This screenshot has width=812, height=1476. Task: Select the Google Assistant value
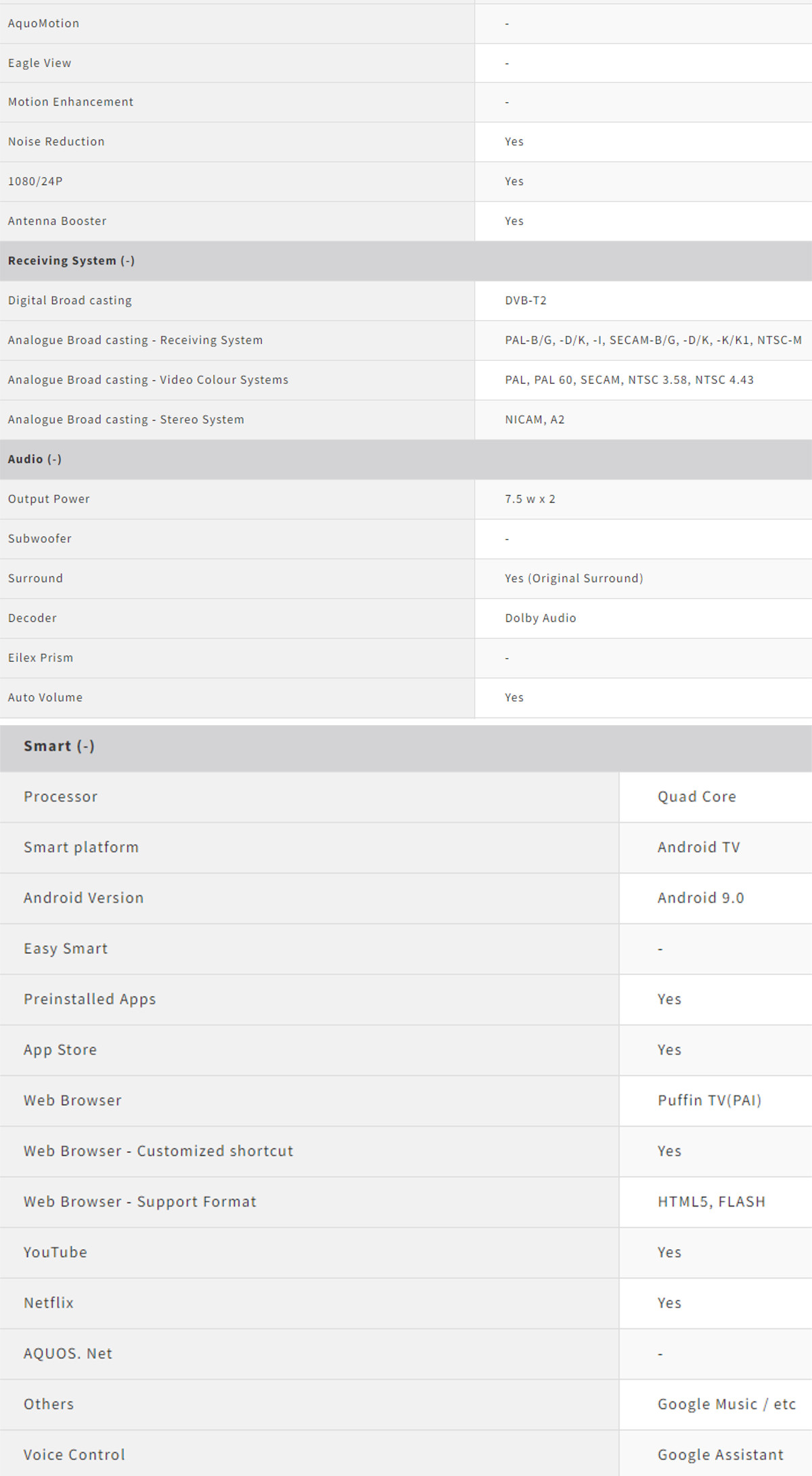721,1454
